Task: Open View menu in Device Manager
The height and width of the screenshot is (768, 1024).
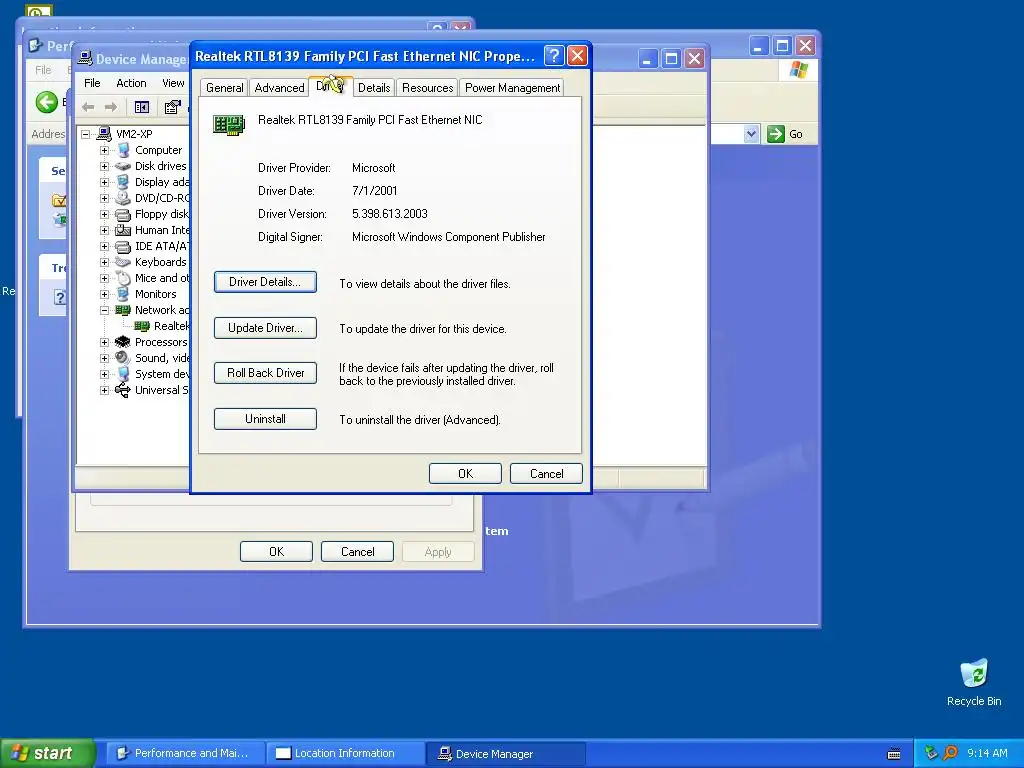Action: (173, 83)
